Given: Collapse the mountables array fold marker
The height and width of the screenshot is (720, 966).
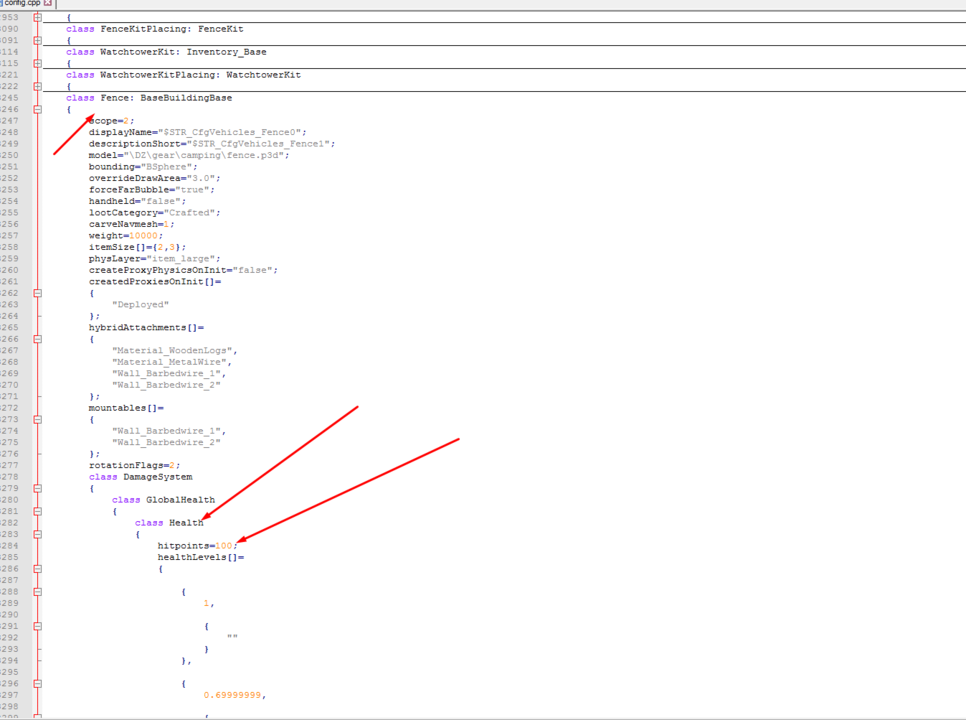Looking at the screenshot, I should point(38,419).
